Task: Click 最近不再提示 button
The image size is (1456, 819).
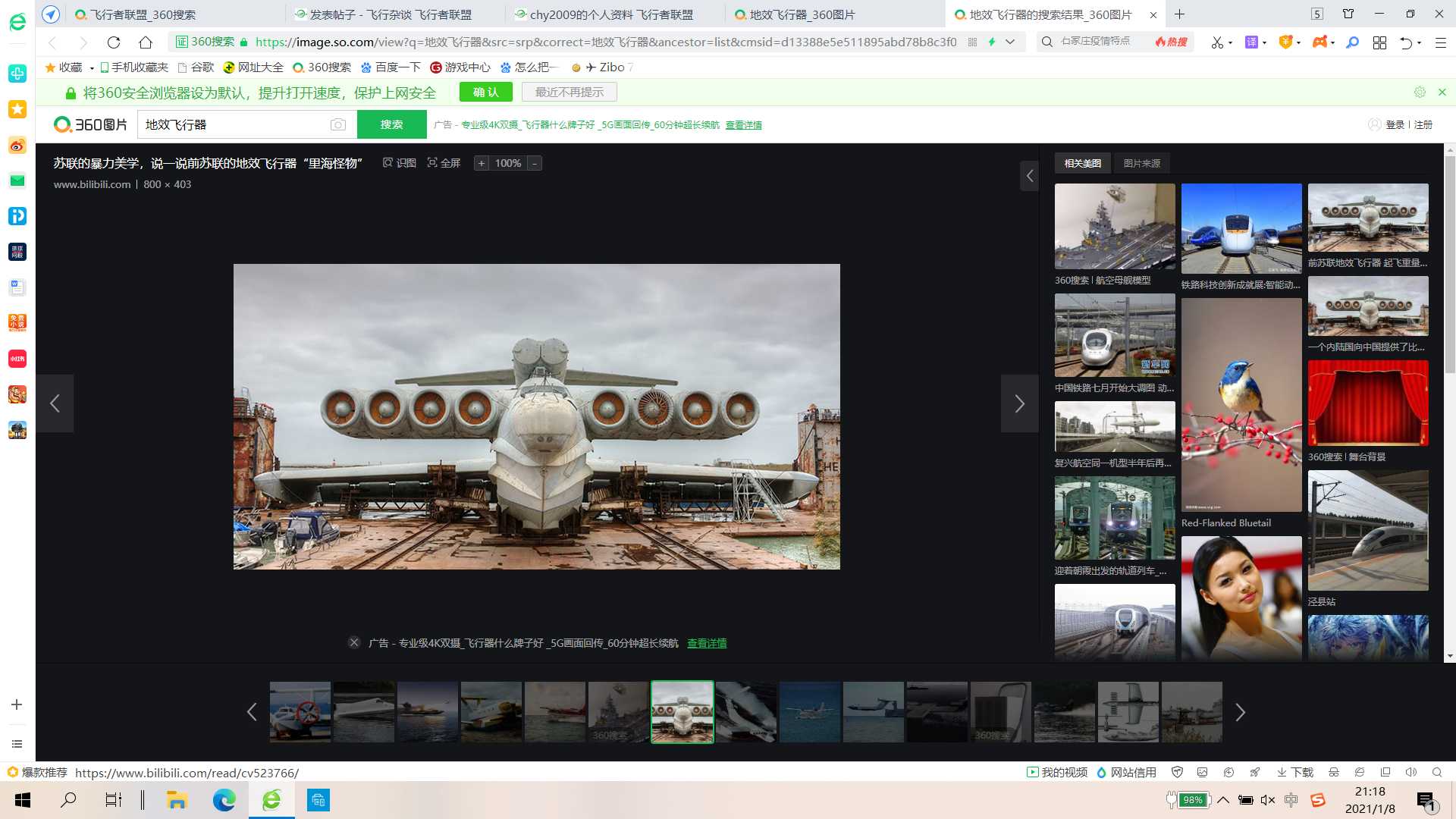Action: pos(570,92)
